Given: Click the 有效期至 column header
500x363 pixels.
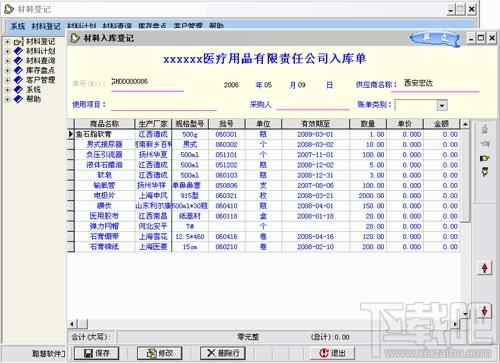Looking at the screenshot, I should 315,124.
